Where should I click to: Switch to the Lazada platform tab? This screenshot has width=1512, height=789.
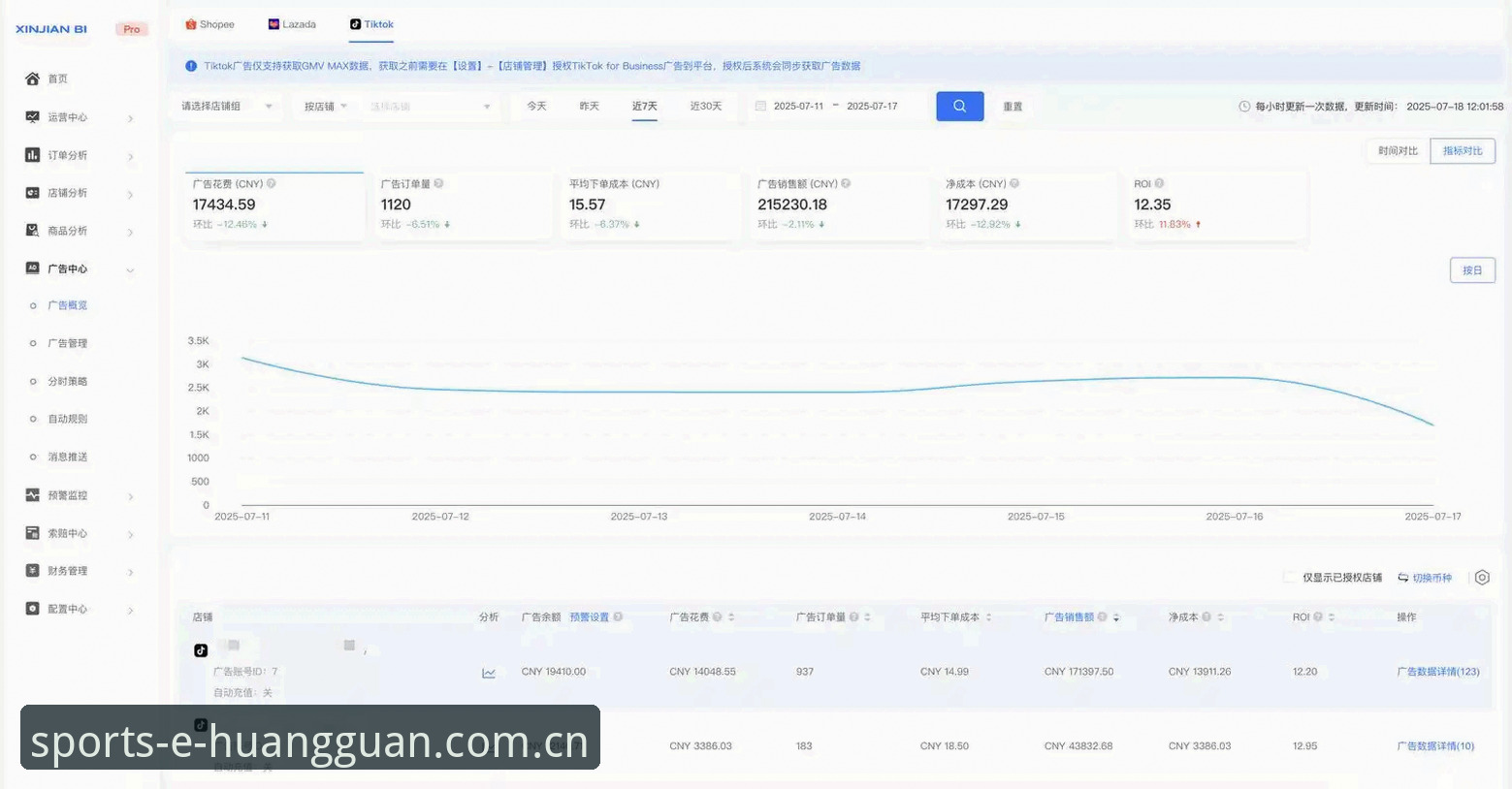click(292, 24)
